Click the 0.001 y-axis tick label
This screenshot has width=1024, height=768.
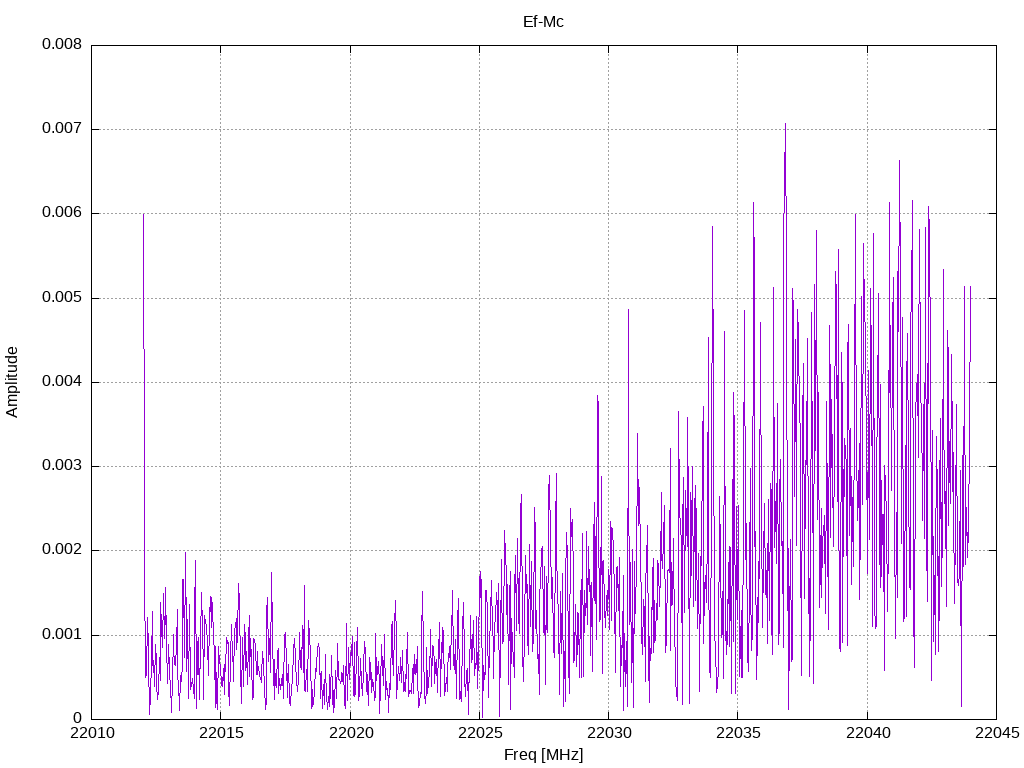[x=62, y=635]
